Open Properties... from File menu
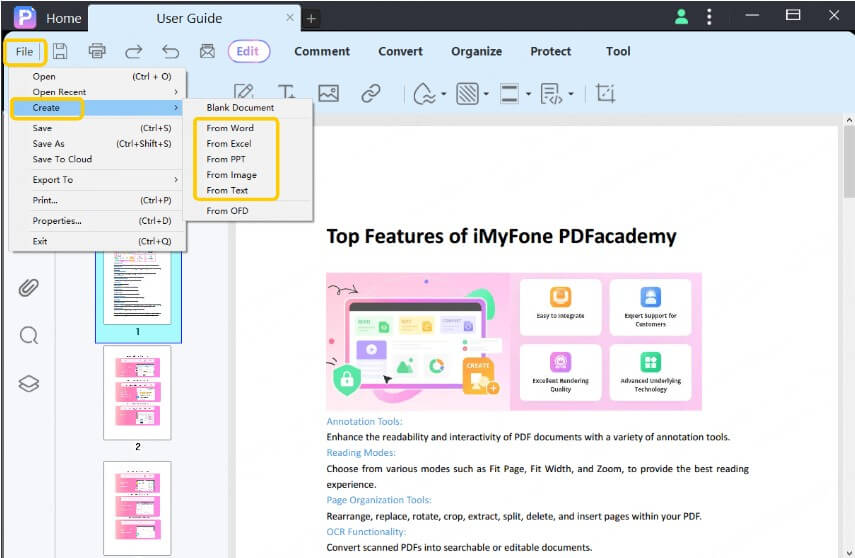The image size is (855, 558). pyautogui.click(x=98, y=221)
